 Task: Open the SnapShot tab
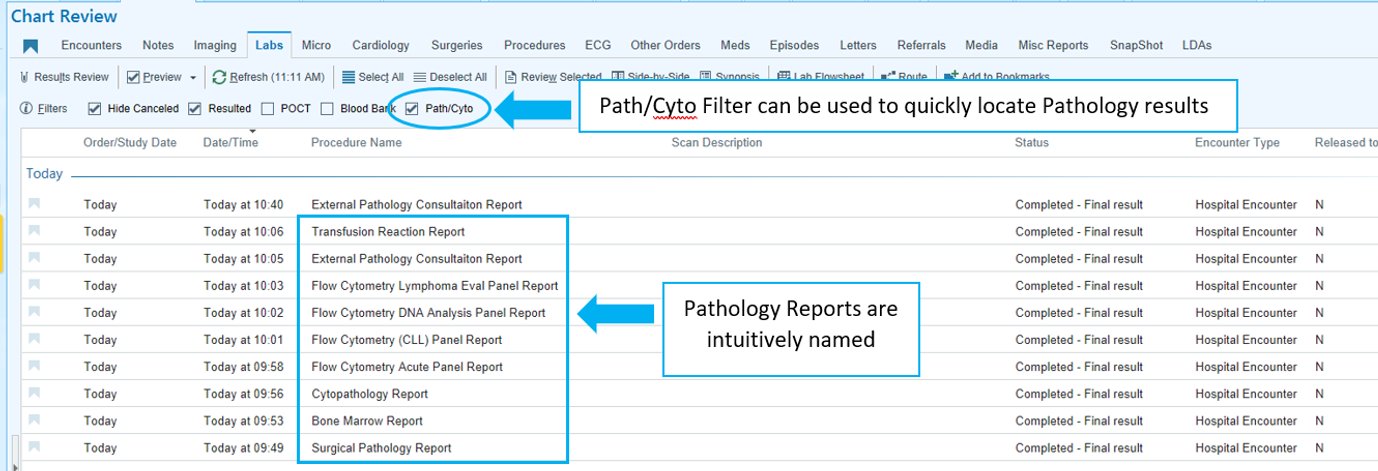click(1135, 45)
